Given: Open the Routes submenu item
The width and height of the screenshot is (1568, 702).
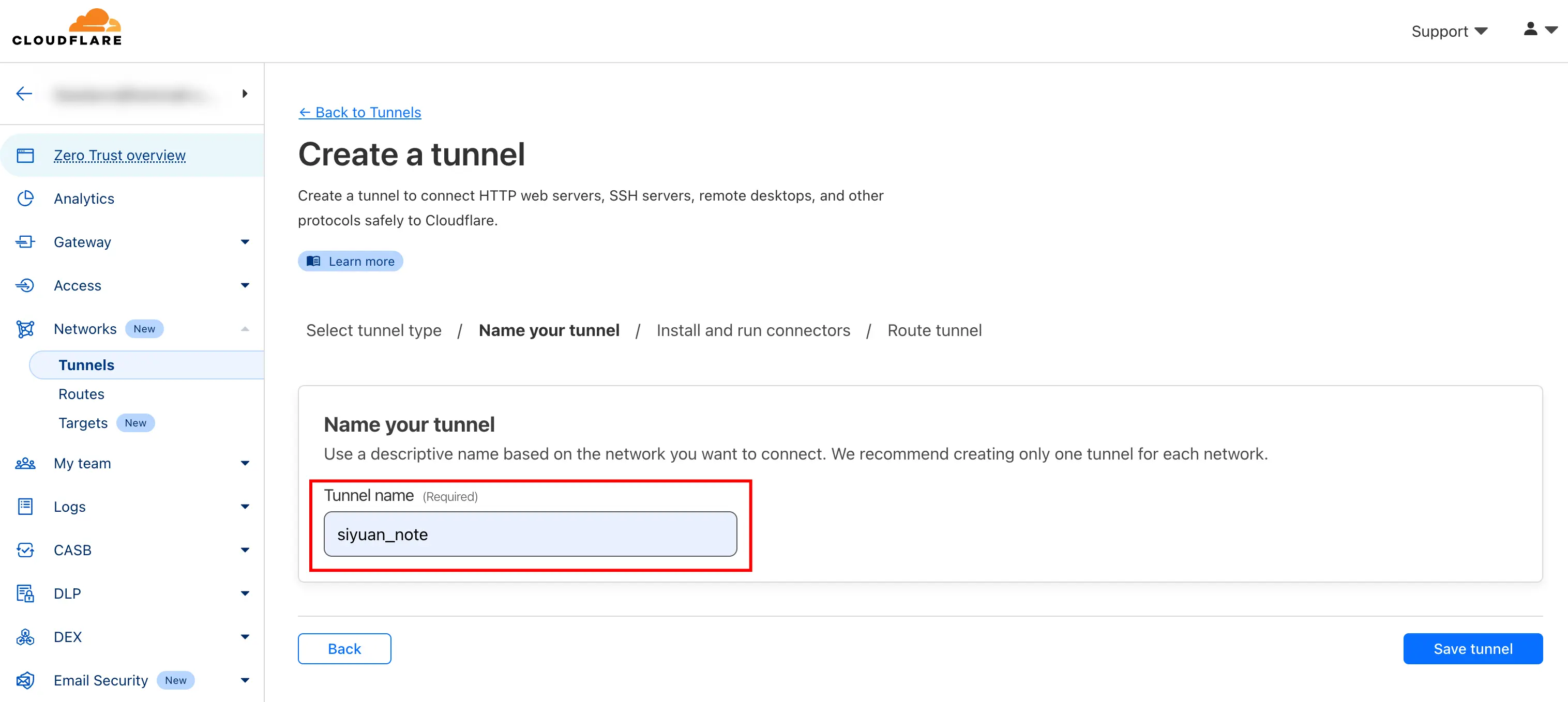Looking at the screenshot, I should 82,394.
